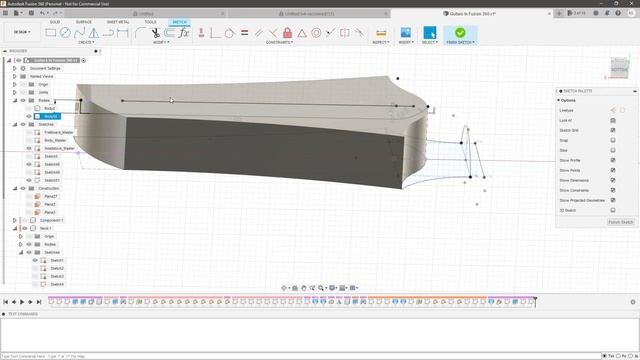Toggle Slice checkbox
This screenshot has height=360, width=640.
coord(613,150)
